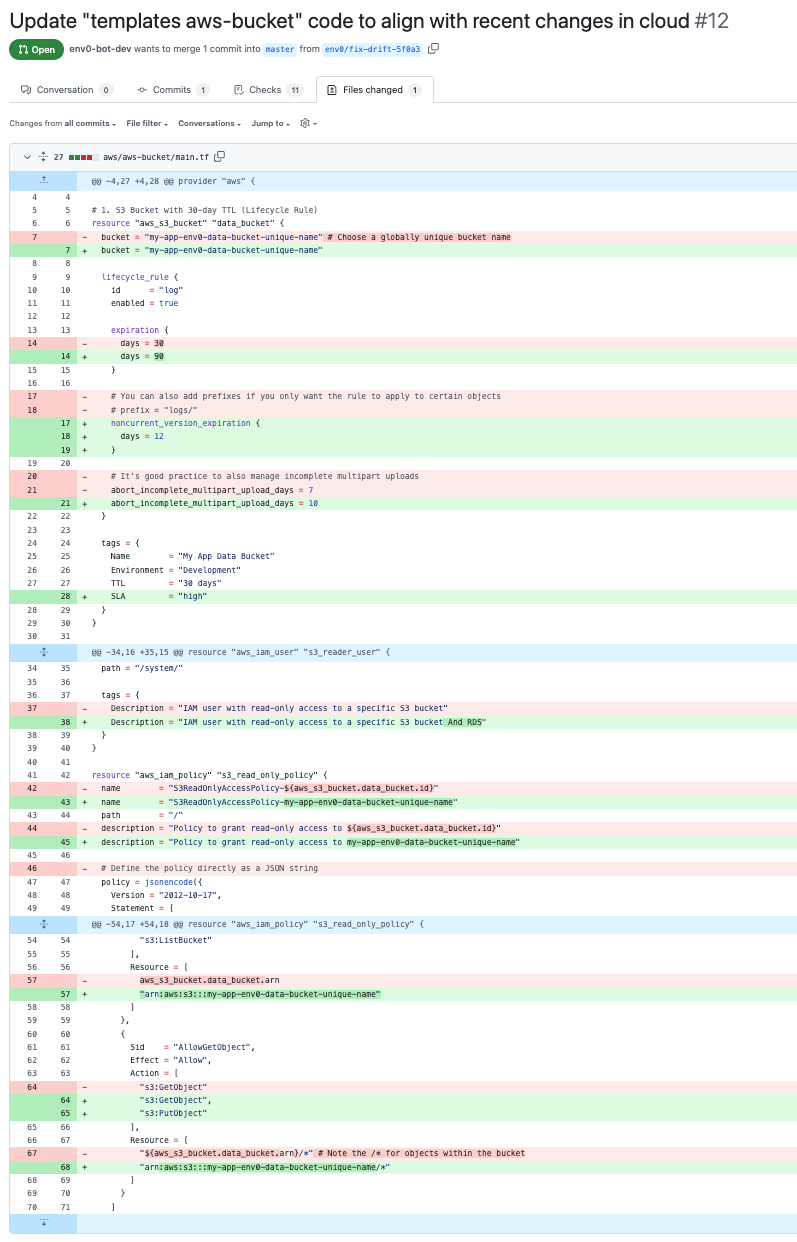
Task: Open the env0-bot-dev author profile link
Action: (98, 49)
